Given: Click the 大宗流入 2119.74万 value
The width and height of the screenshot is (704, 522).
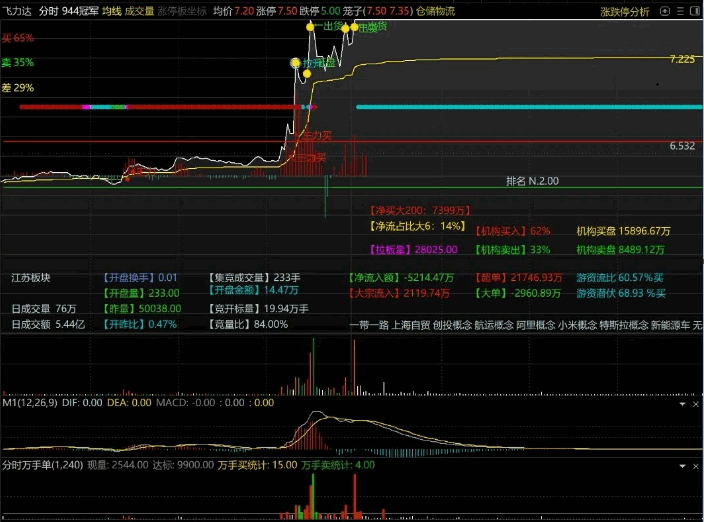Looking at the screenshot, I should (x=399, y=293).
